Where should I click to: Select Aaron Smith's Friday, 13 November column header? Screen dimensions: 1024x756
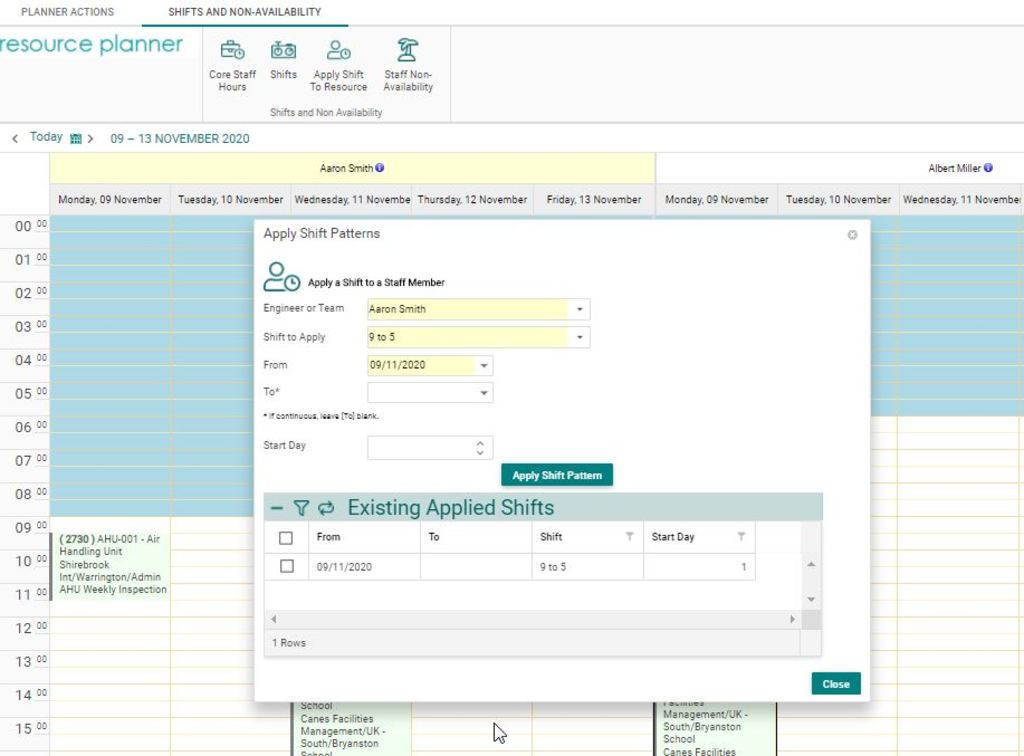594,200
